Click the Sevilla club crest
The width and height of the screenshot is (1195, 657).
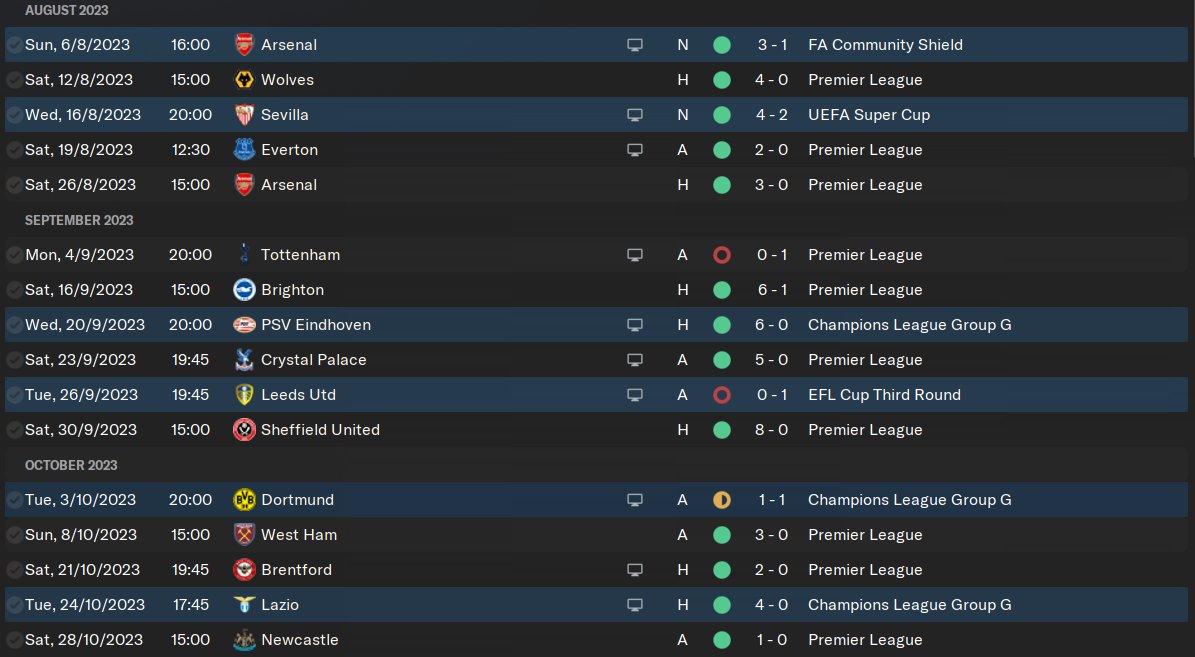coord(244,115)
